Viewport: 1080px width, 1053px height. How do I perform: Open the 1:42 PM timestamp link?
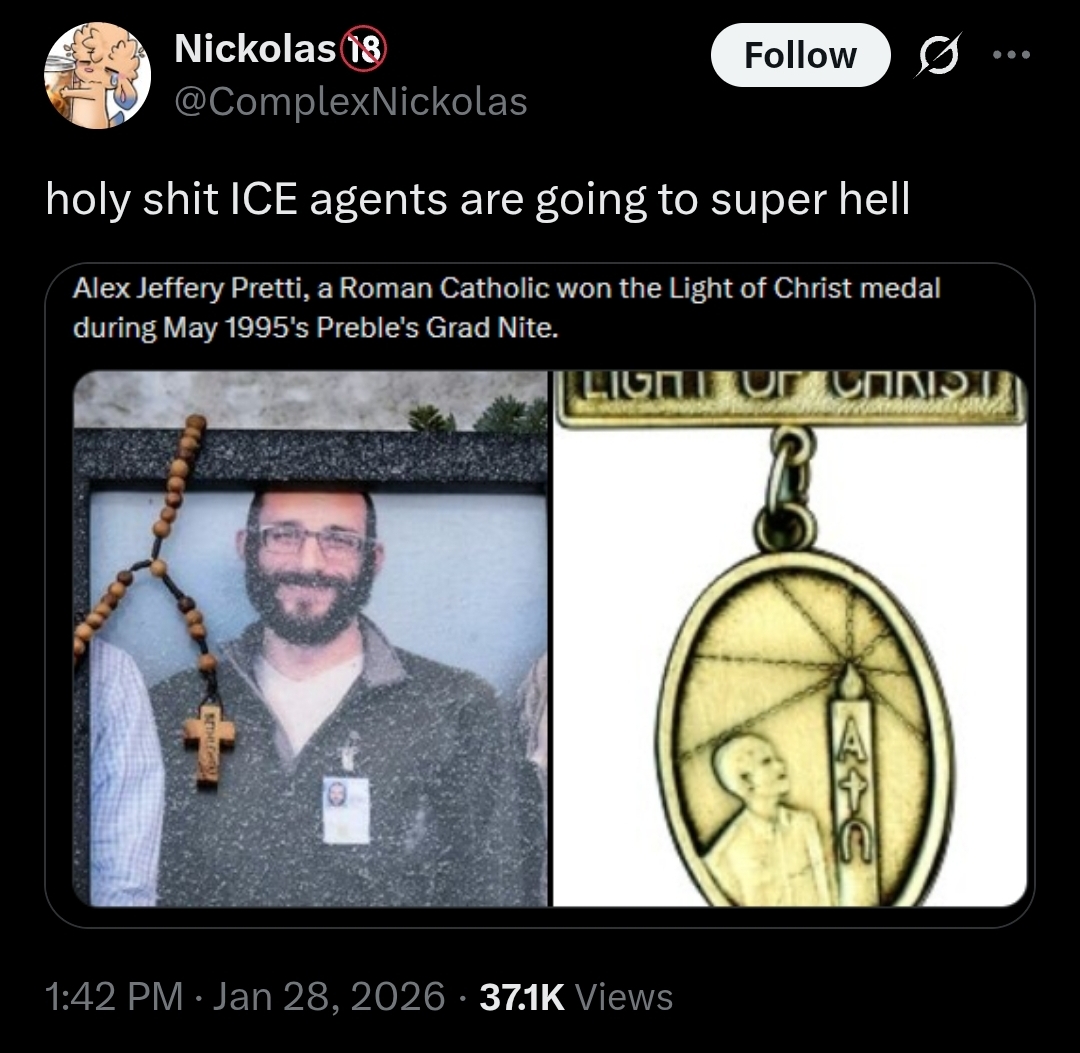[114, 997]
